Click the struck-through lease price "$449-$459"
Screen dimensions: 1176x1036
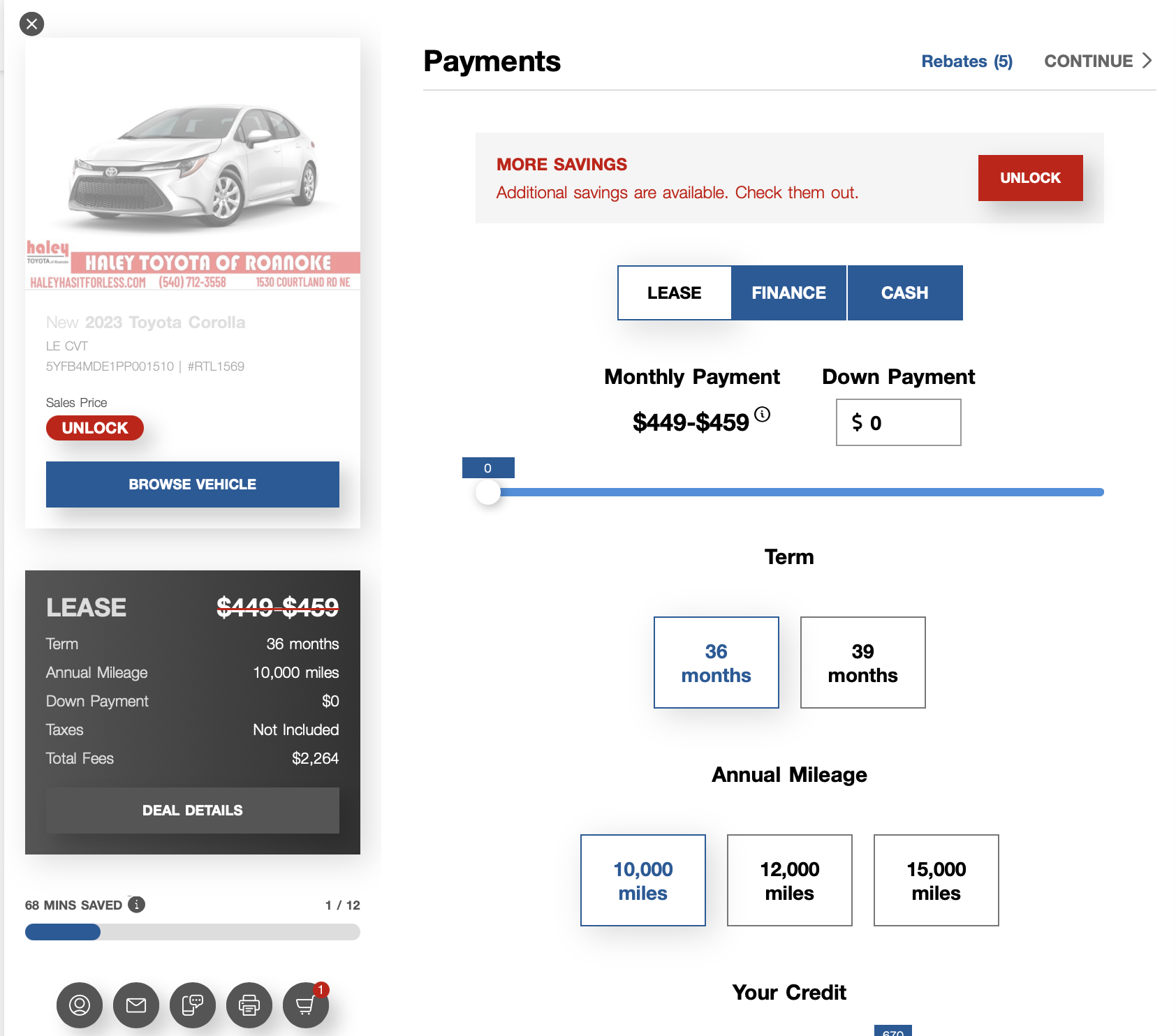click(278, 607)
